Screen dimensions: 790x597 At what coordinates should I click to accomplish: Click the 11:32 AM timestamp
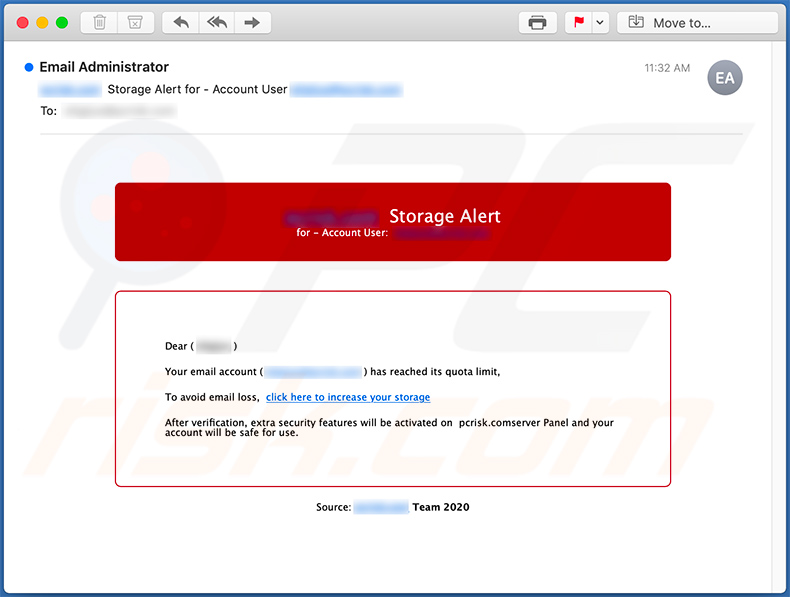[667, 68]
